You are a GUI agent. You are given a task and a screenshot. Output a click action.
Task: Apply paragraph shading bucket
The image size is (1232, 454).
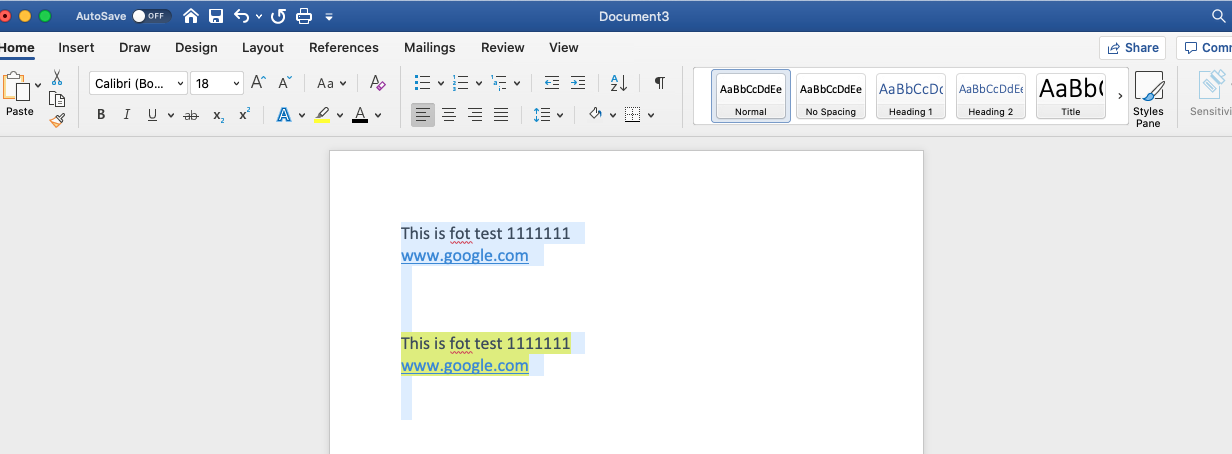595,115
